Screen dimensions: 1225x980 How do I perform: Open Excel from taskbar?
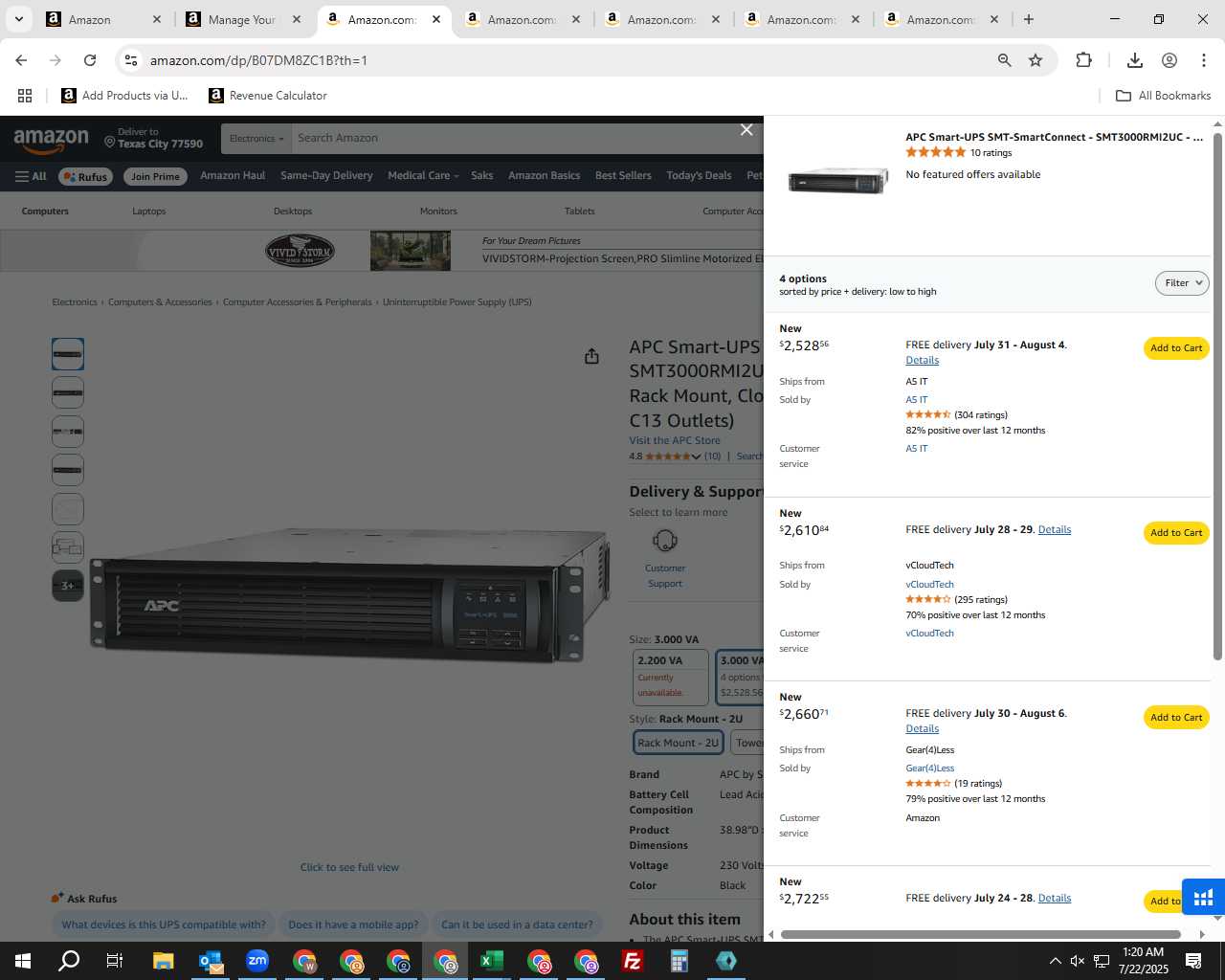(492, 961)
